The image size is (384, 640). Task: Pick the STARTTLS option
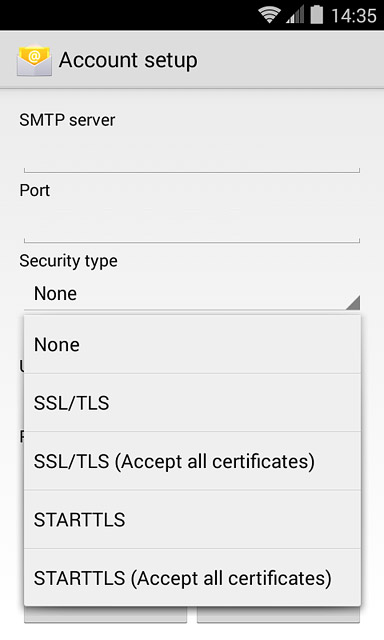pyautogui.click(x=192, y=520)
